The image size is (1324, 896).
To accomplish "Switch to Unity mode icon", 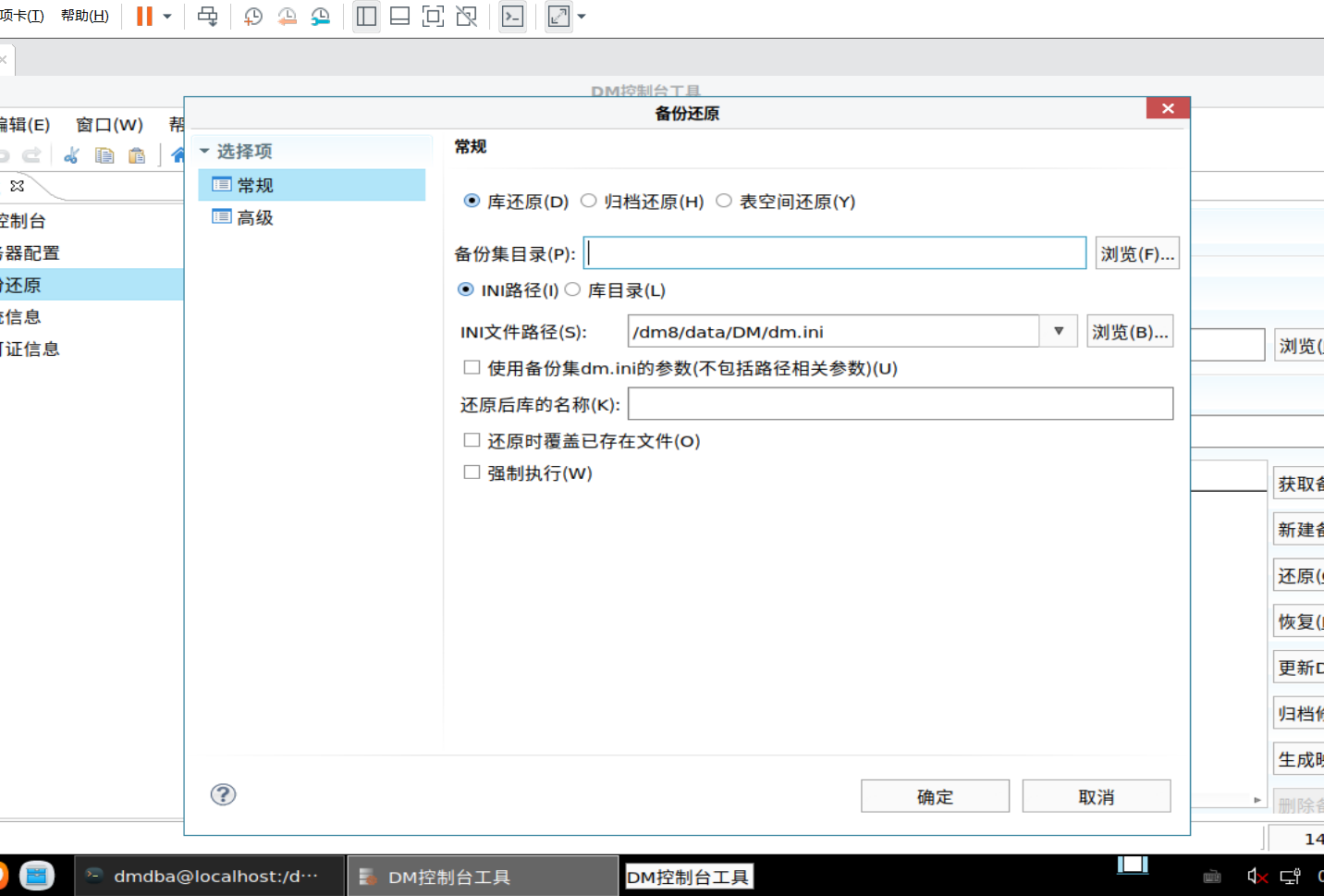I will tap(467, 16).
